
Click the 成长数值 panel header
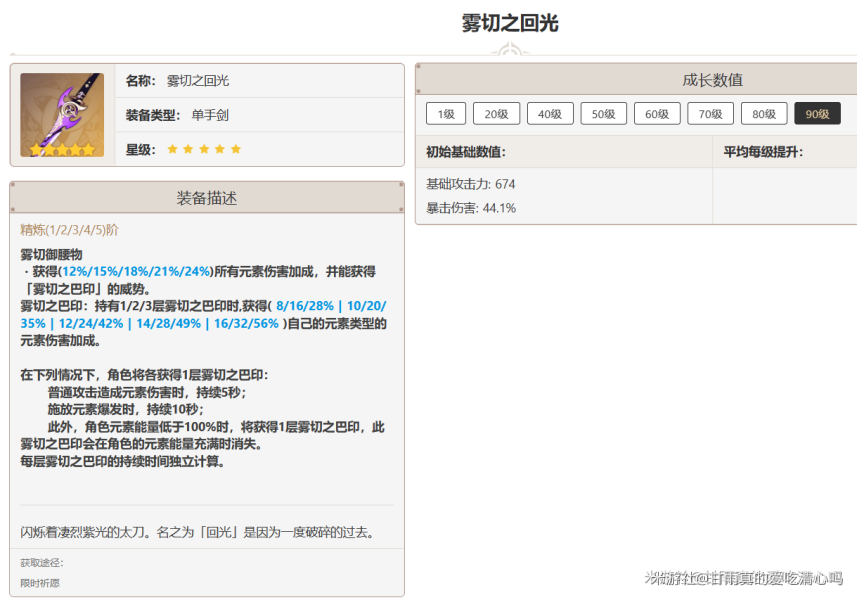click(x=712, y=80)
